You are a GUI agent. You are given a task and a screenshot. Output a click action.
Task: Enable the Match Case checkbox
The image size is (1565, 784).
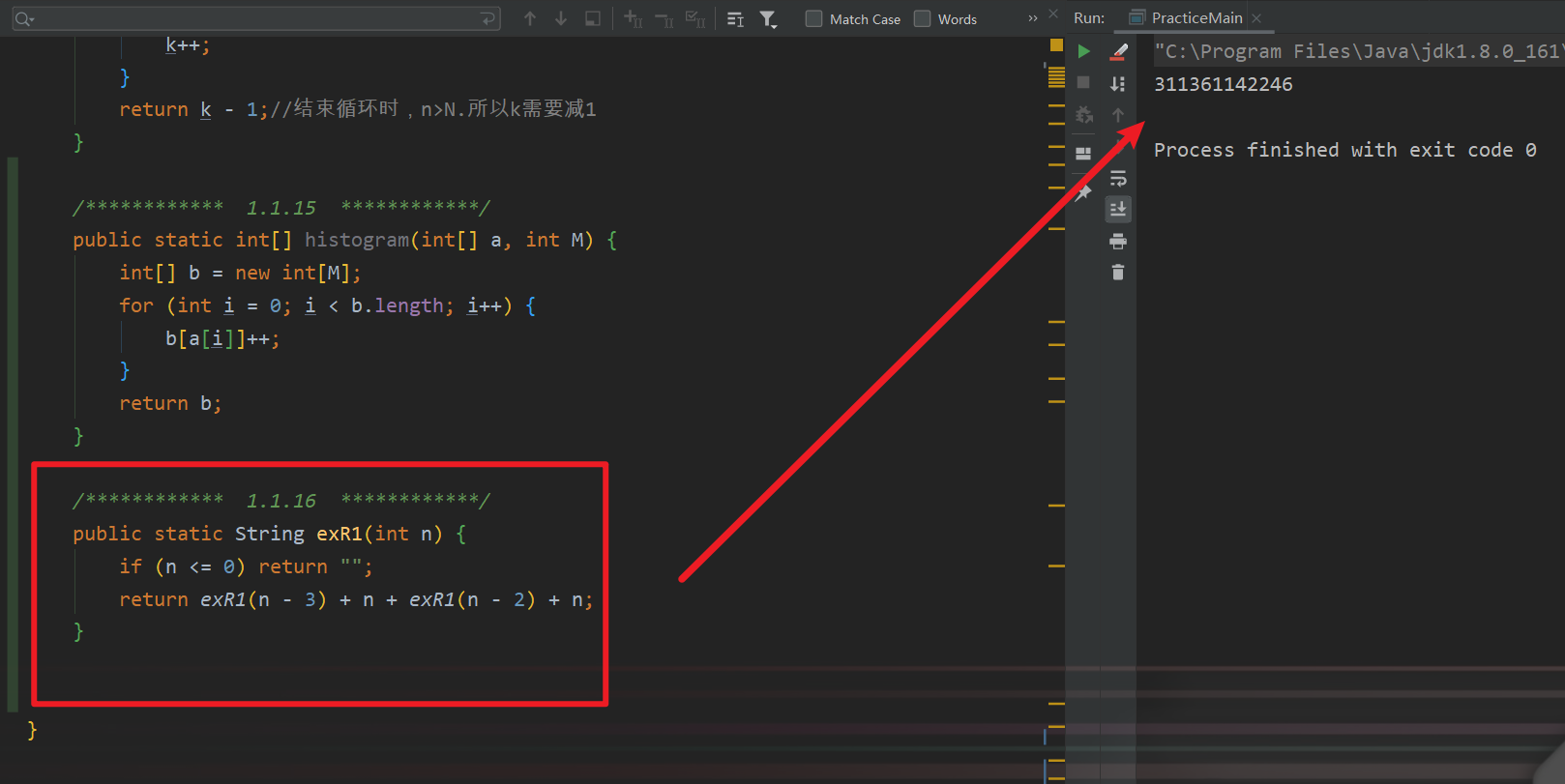(814, 18)
